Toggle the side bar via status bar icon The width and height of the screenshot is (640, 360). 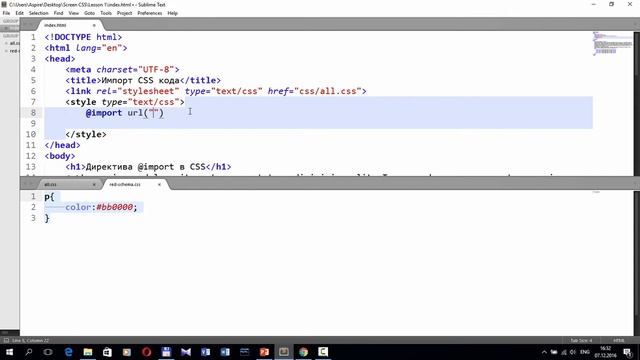6,340
